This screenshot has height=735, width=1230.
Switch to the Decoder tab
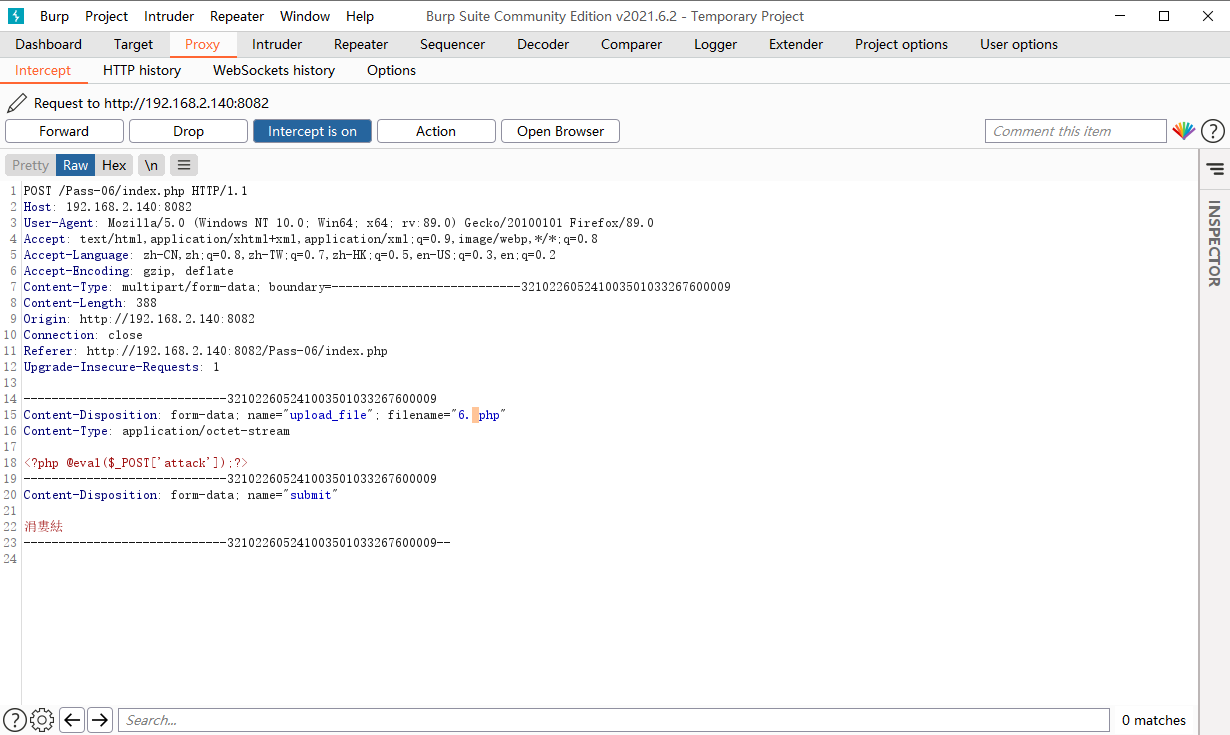coord(543,44)
